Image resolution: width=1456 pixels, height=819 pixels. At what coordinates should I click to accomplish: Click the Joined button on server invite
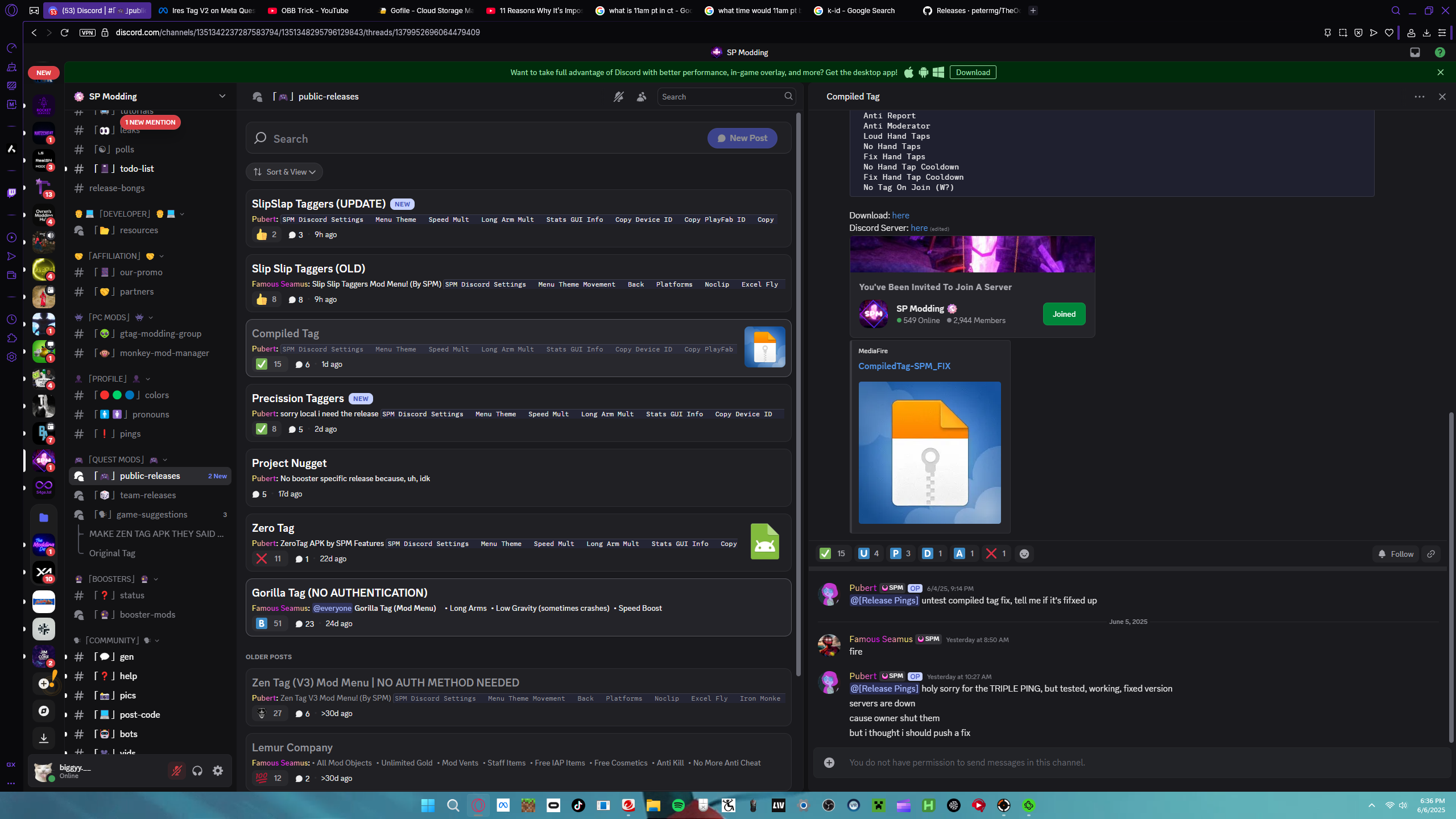(1064, 314)
